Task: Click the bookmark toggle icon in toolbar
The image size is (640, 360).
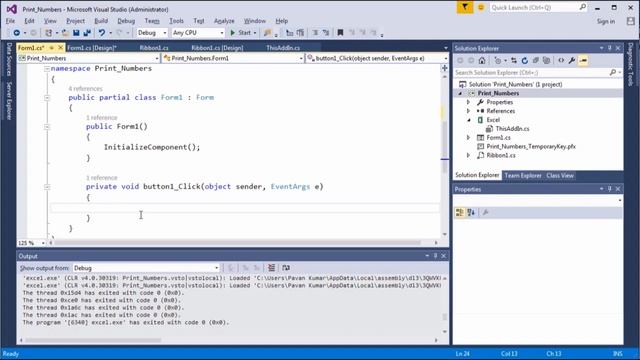Action: click(x=340, y=33)
